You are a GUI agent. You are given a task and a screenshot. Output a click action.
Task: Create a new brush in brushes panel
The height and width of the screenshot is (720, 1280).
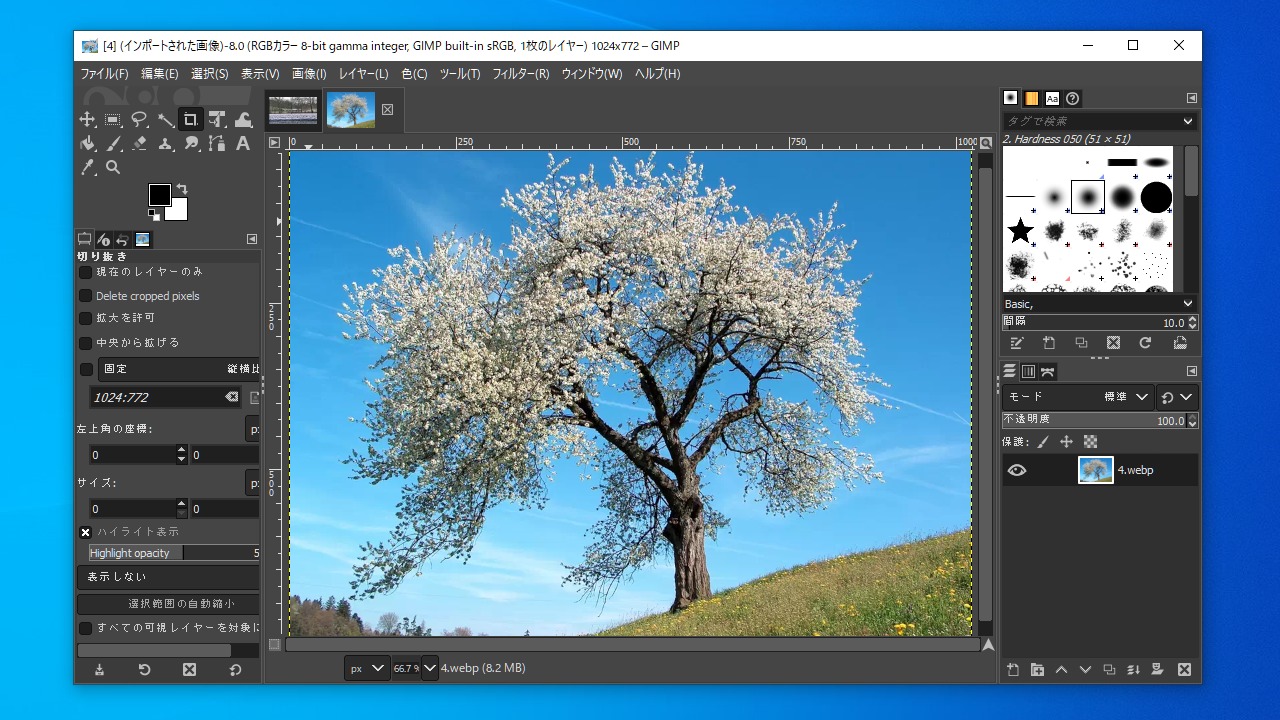point(1049,343)
